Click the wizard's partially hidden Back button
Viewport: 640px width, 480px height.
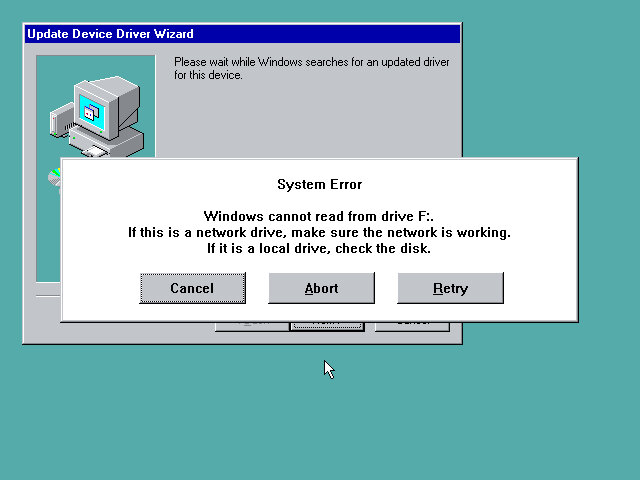click(x=251, y=326)
